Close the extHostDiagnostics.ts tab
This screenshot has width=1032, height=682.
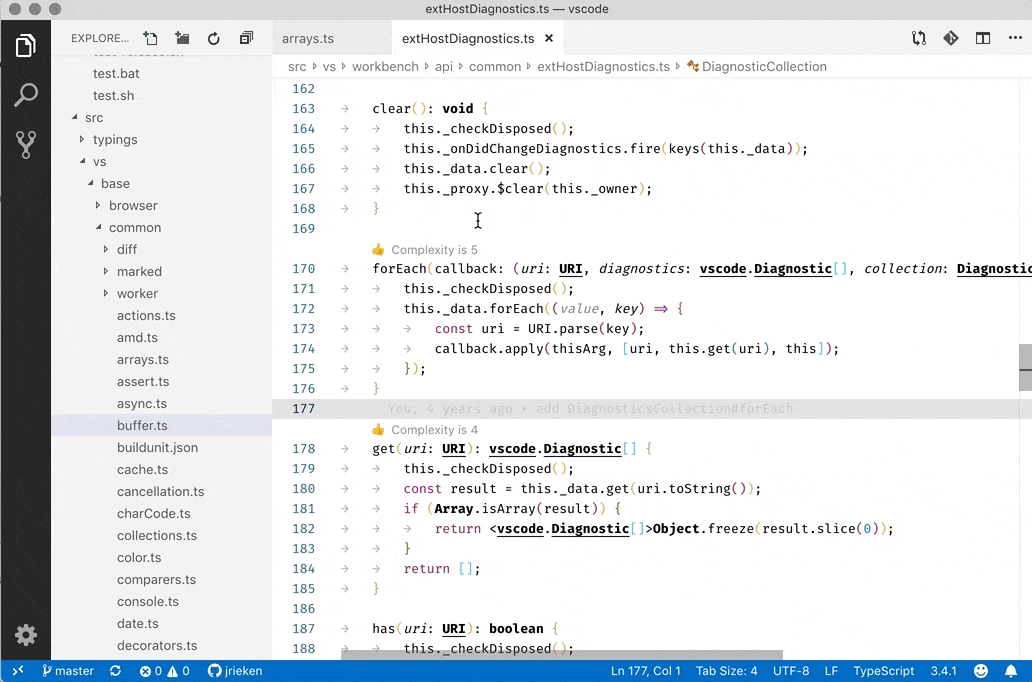coord(548,39)
